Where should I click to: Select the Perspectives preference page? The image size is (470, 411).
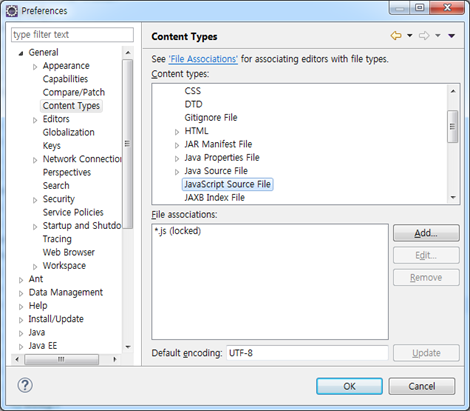[x=67, y=172]
